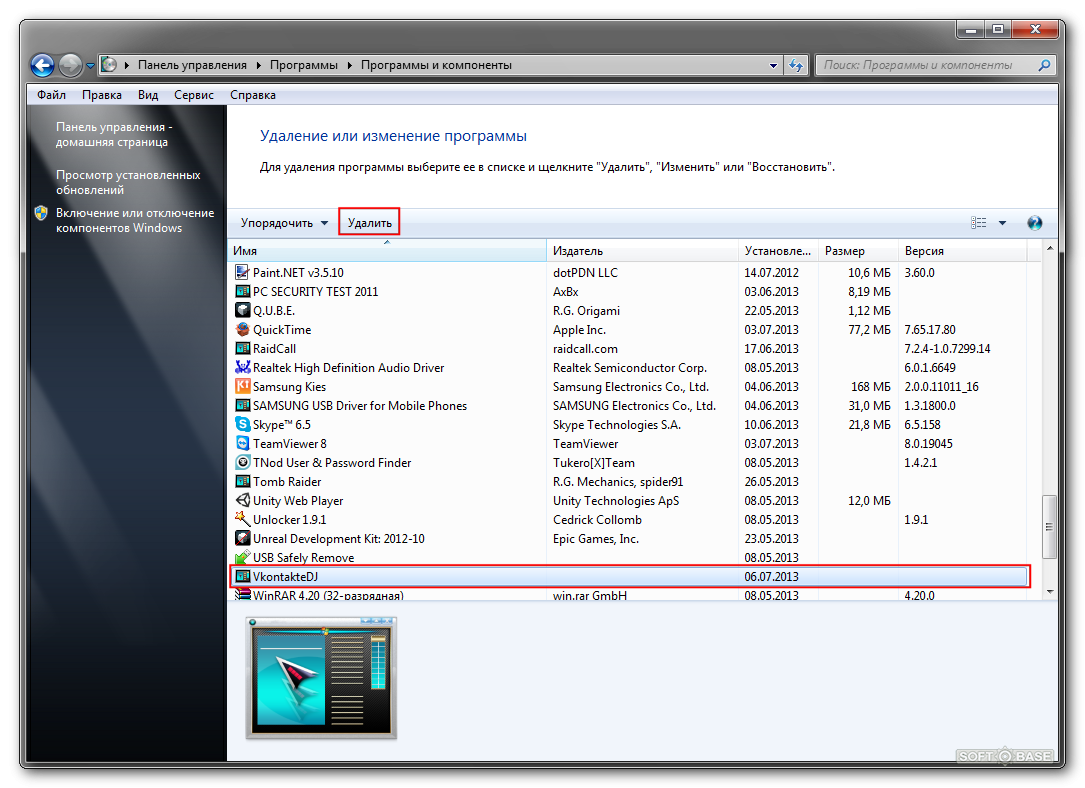Click the Cedrick Collomb publisher cell

click(x=597, y=520)
